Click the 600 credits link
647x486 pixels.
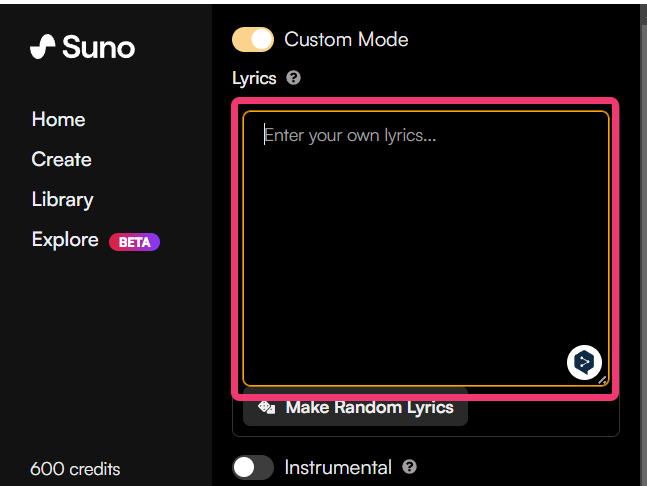tap(75, 468)
